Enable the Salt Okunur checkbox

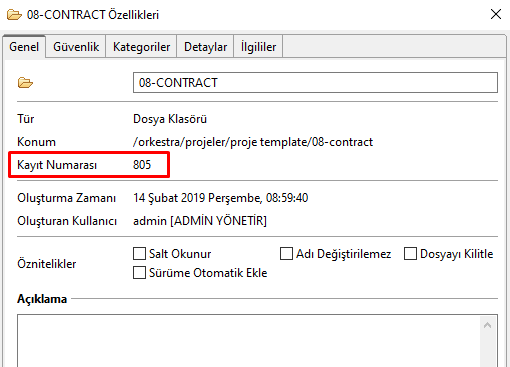139,254
